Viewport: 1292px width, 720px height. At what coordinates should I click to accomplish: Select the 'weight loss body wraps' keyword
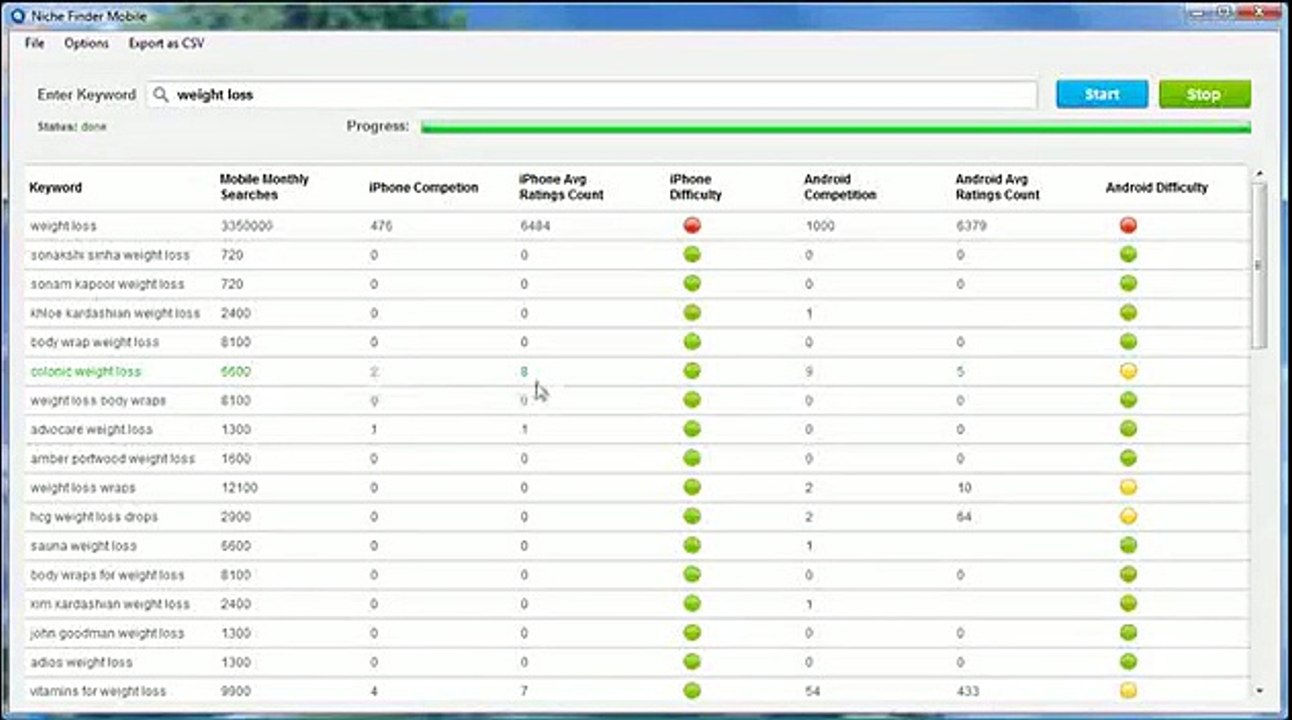click(x=98, y=400)
